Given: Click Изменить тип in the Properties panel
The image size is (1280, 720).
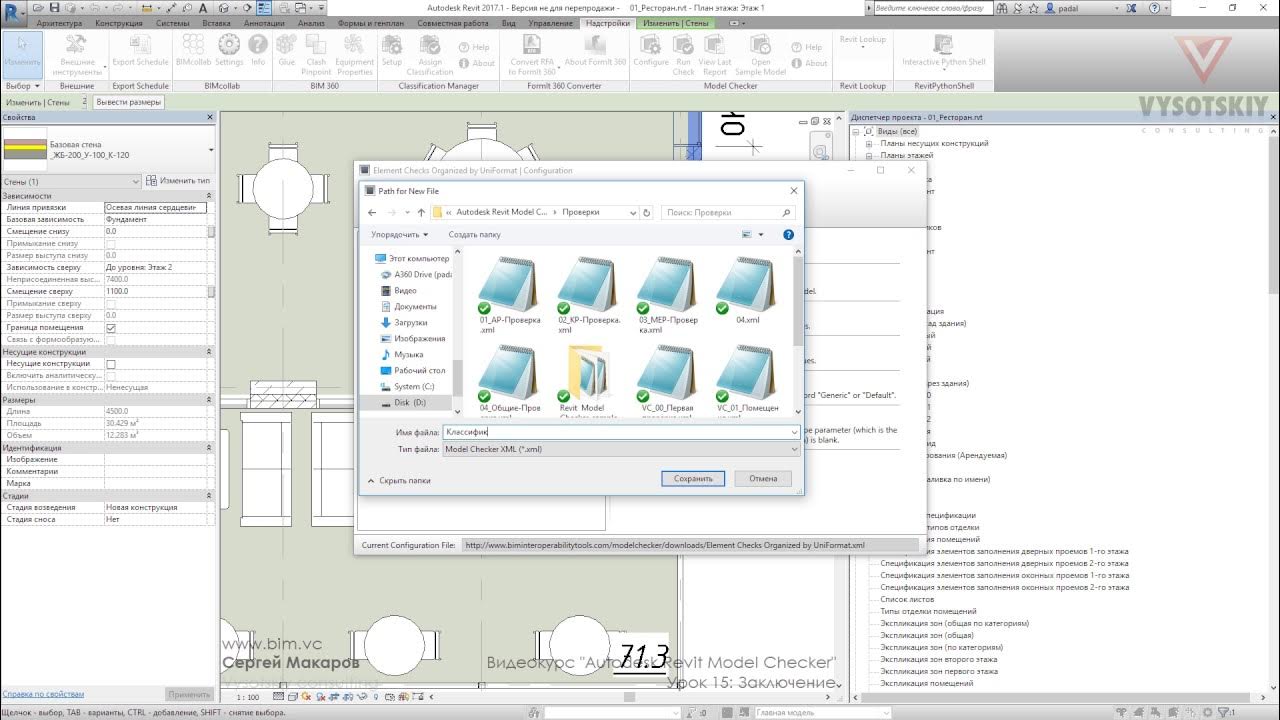Looking at the screenshot, I should click(x=178, y=181).
